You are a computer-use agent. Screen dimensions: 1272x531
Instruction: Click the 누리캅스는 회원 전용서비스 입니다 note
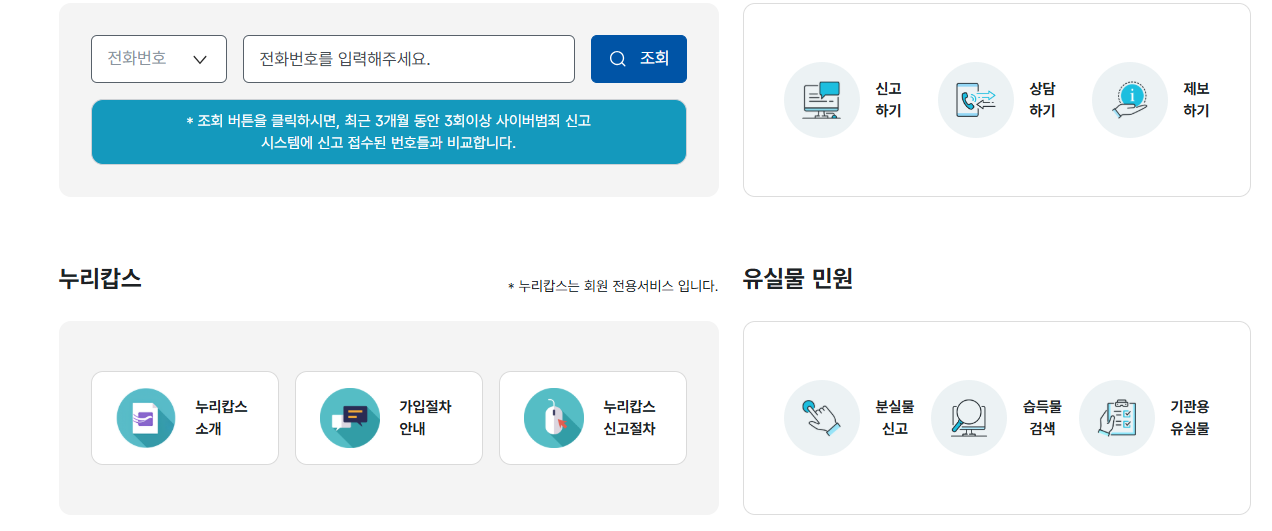(x=613, y=287)
